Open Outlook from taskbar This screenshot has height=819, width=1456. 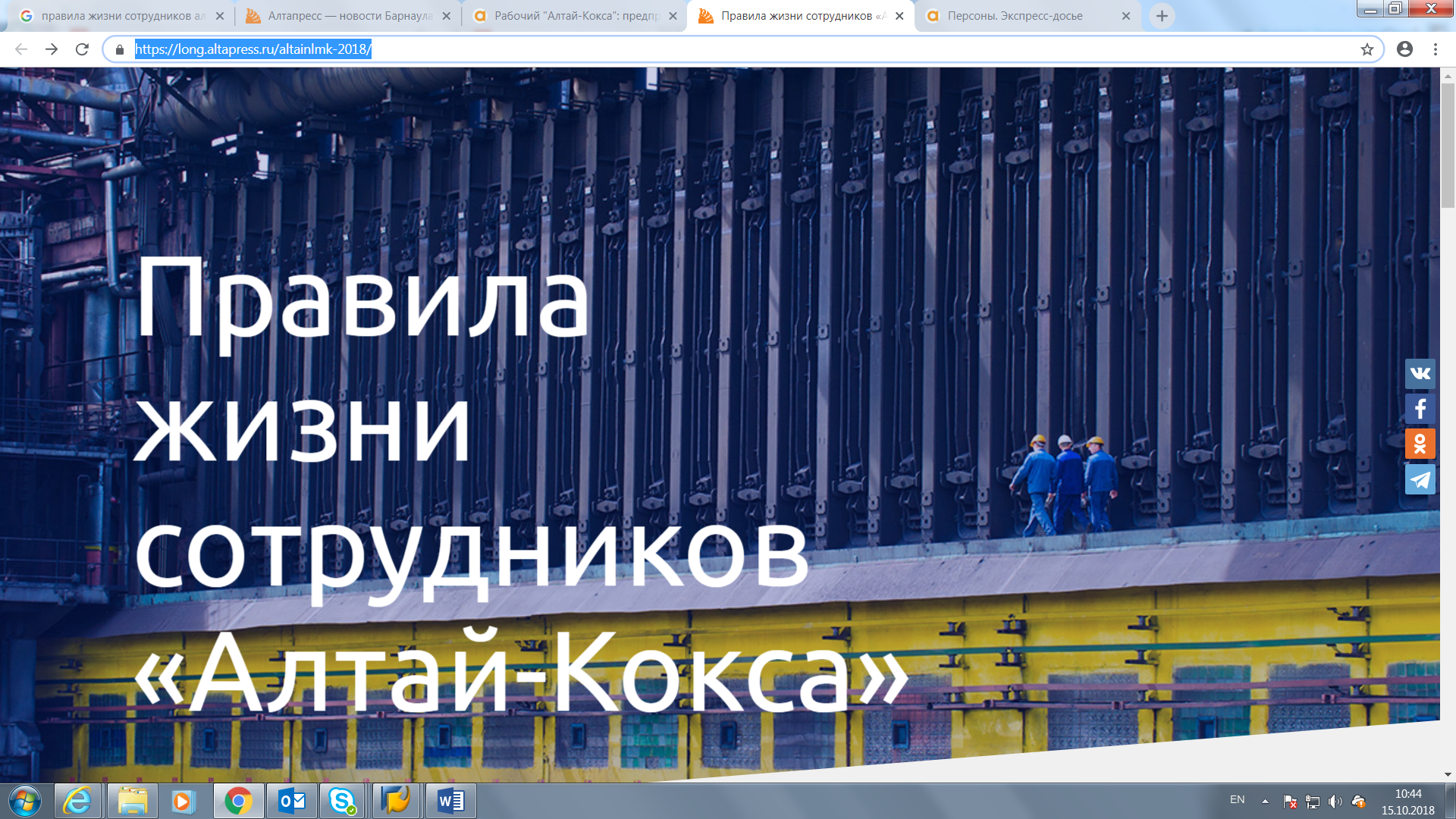click(291, 801)
